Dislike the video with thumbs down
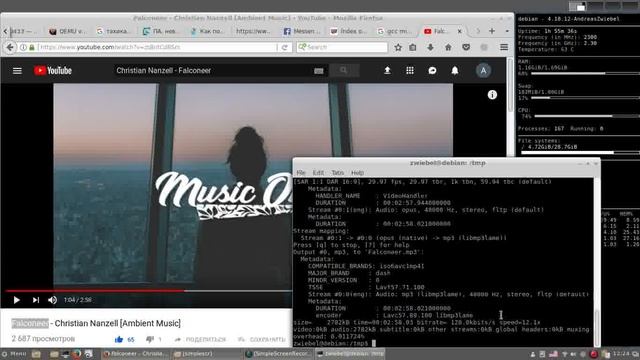The image size is (640, 360). pyautogui.click(x=150, y=339)
